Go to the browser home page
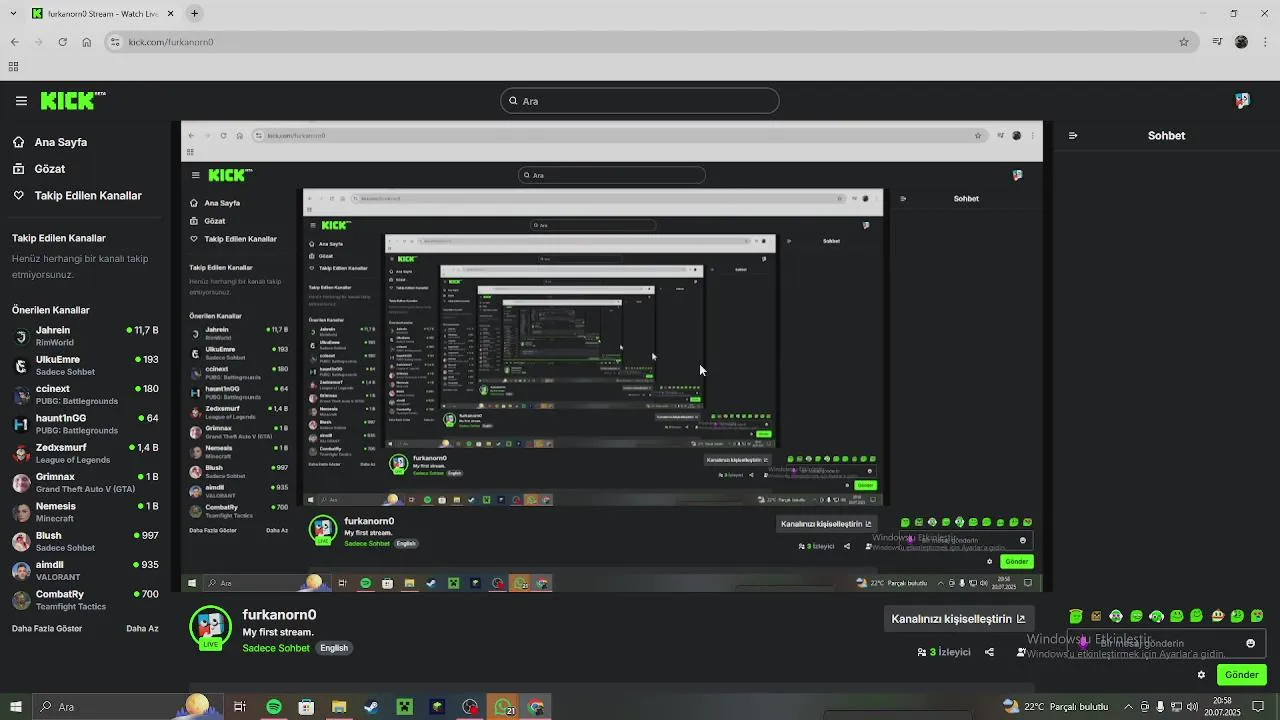 coord(86,42)
